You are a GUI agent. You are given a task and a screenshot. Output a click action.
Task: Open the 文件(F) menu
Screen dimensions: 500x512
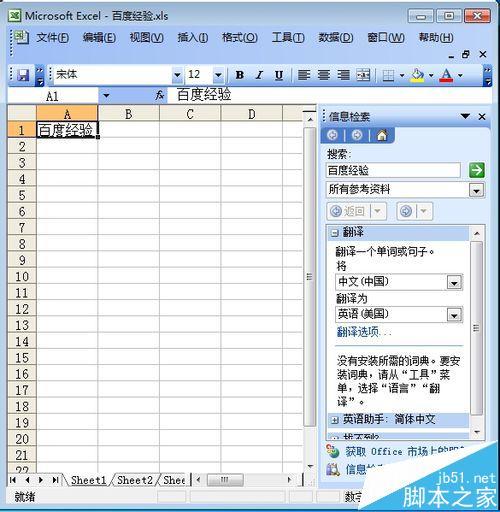[x=53, y=37]
